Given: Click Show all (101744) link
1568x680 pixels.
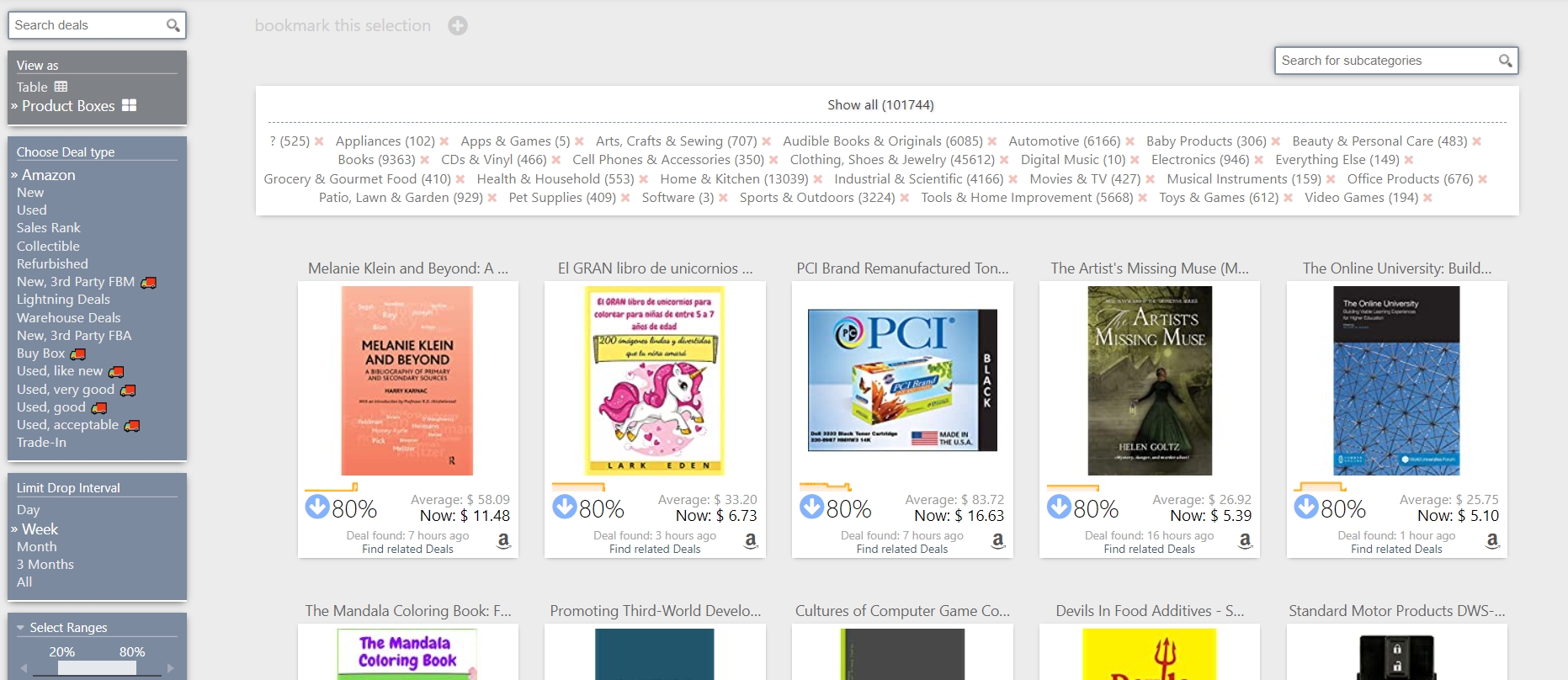Looking at the screenshot, I should 880,105.
